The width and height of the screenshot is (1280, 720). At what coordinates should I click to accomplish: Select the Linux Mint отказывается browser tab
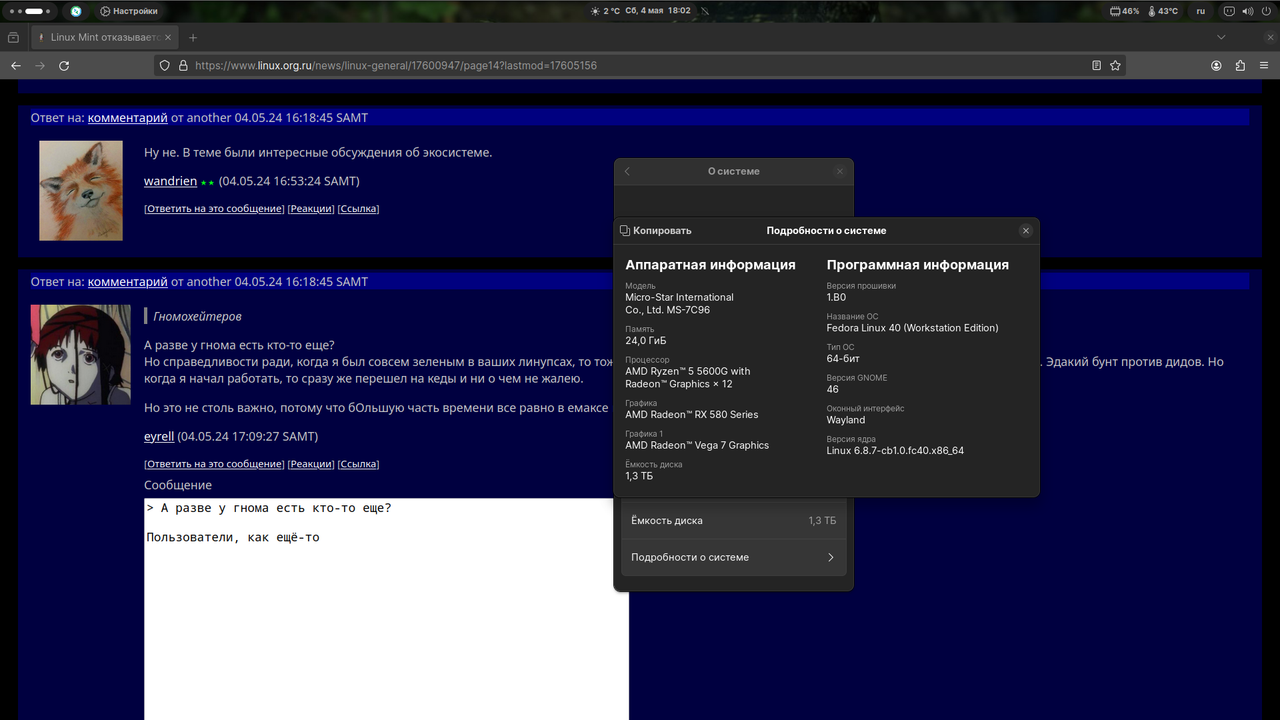click(103, 37)
